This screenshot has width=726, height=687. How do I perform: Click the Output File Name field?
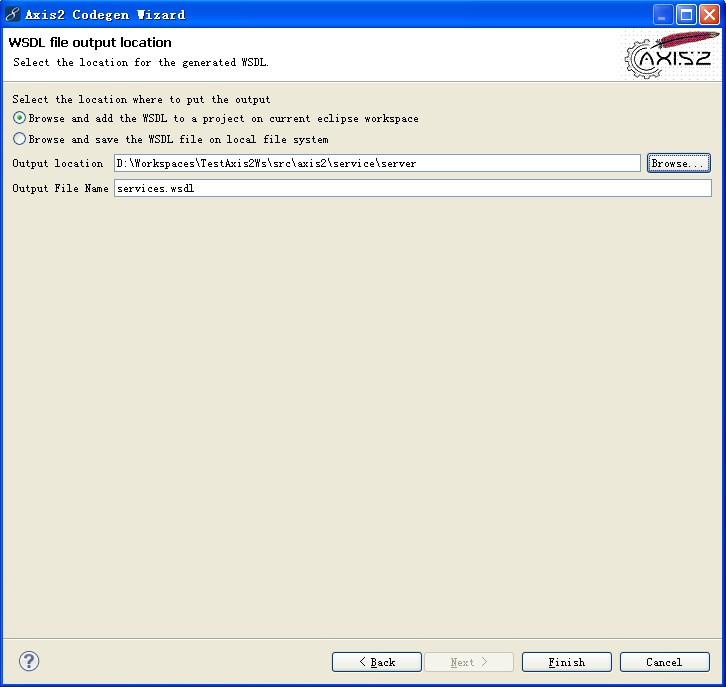pyautogui.click(x=413, y=188)
